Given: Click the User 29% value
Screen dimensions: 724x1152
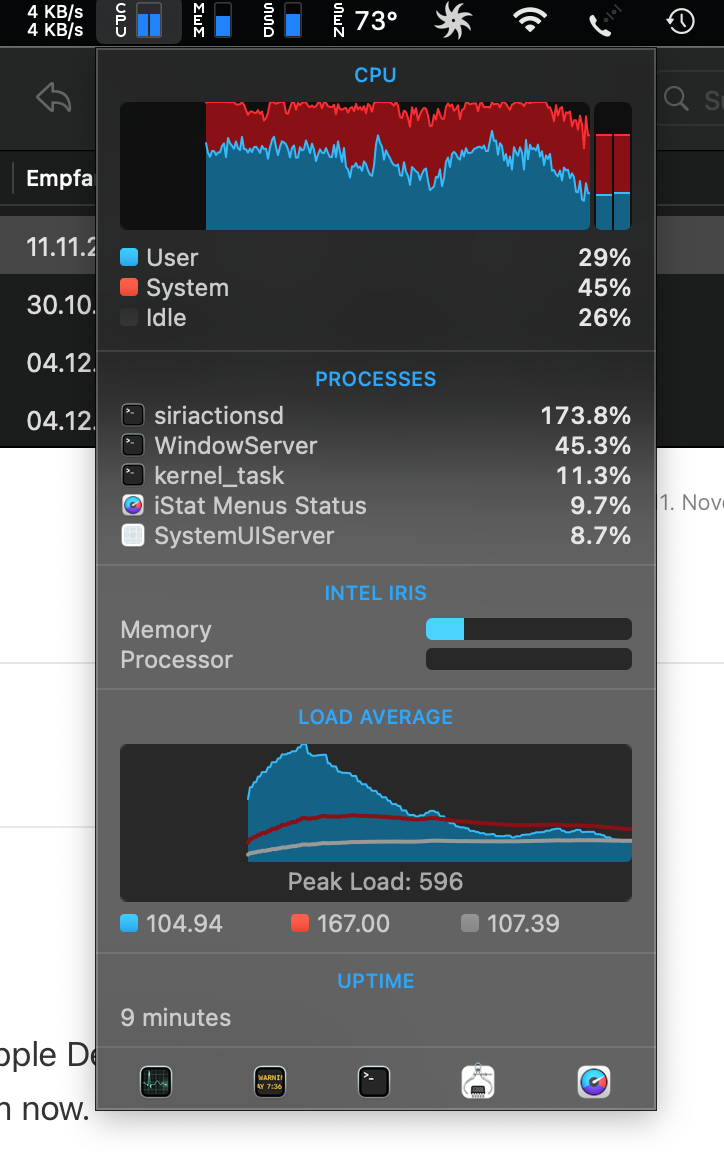Looking at the screenshot, I should pos(604,257).
